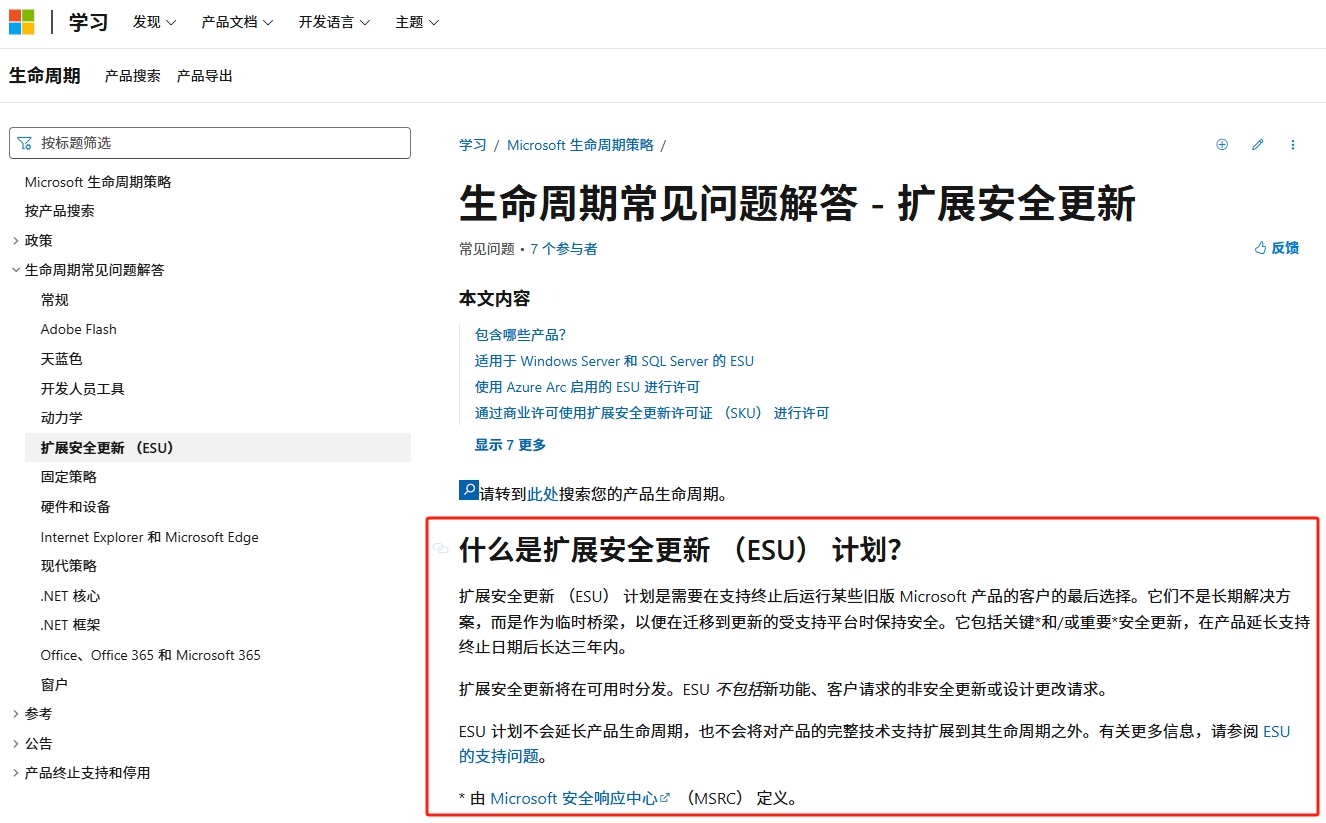1326x823 pixels.
Task: Click the search magnifier icon before 请转到此处
Action: pos(467,490)
